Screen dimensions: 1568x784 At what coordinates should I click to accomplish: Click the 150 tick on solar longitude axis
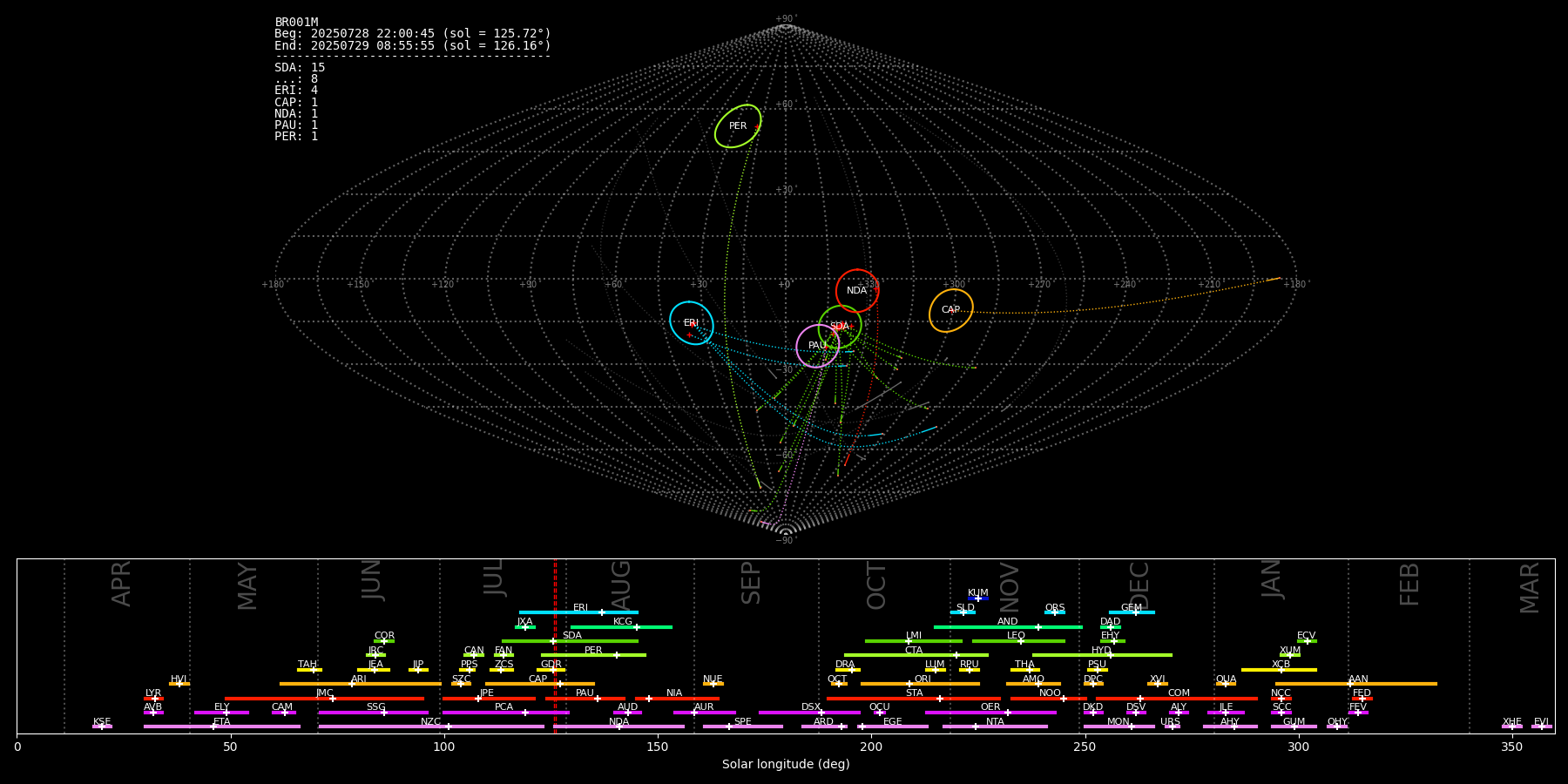[x=658, y=747]
